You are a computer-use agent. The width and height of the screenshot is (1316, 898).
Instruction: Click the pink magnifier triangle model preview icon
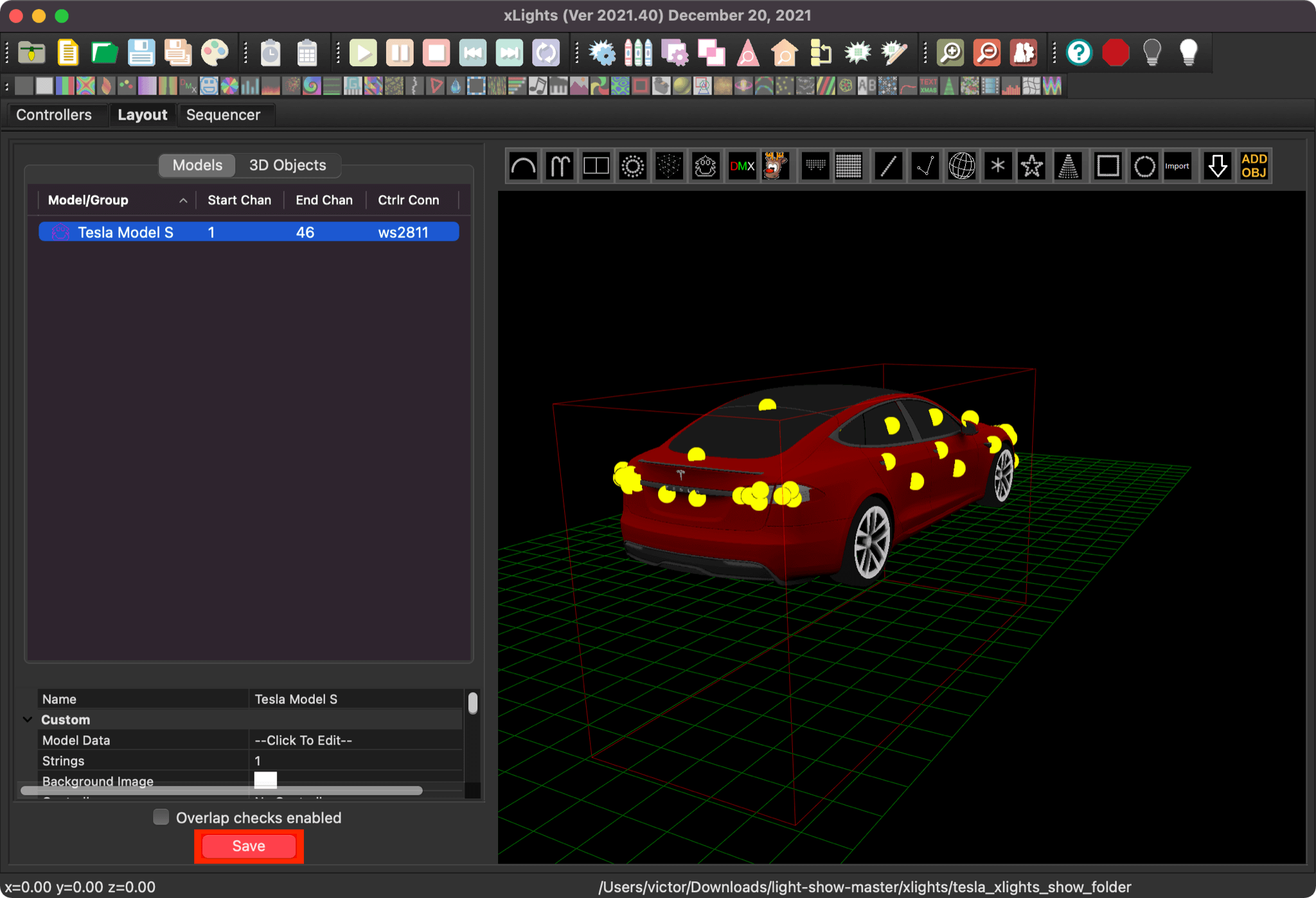pos(748,53)
